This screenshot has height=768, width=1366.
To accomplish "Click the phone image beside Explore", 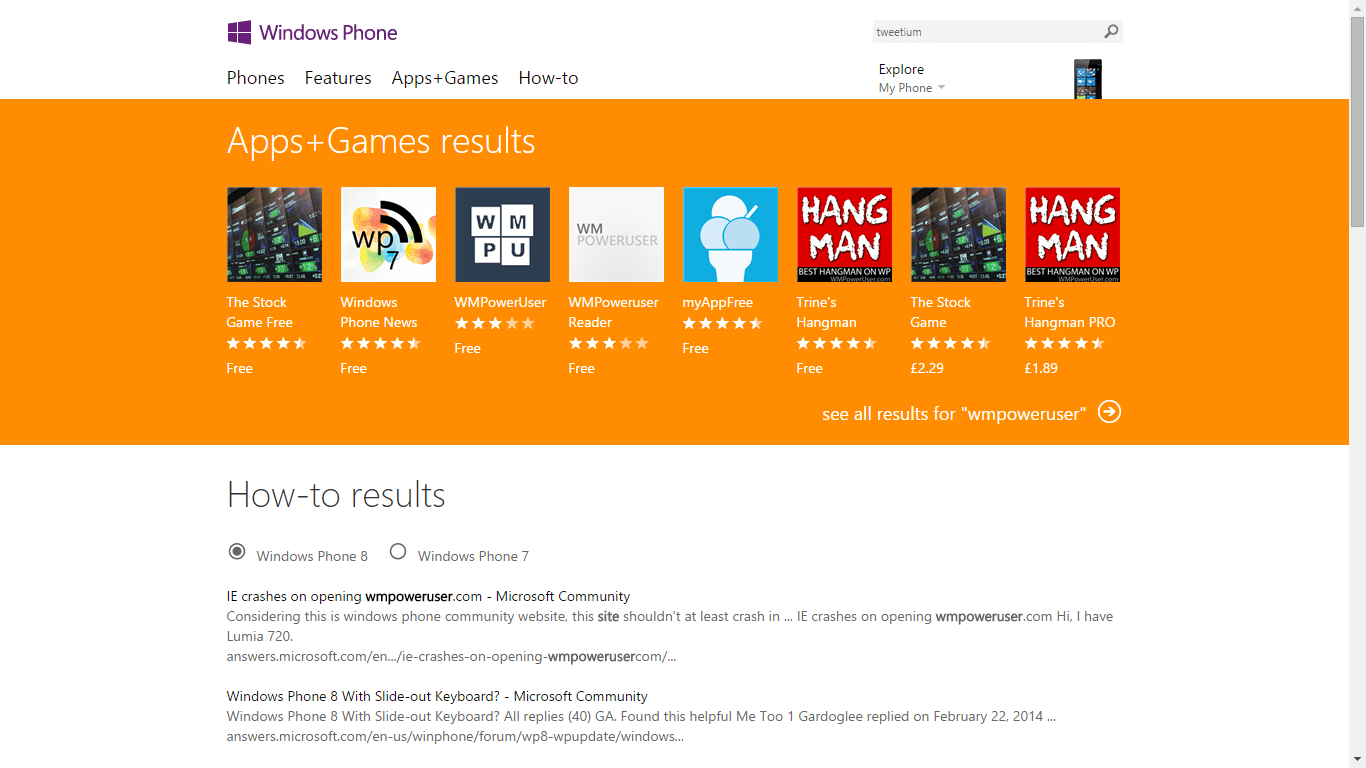I will (x=1088, y=79).
